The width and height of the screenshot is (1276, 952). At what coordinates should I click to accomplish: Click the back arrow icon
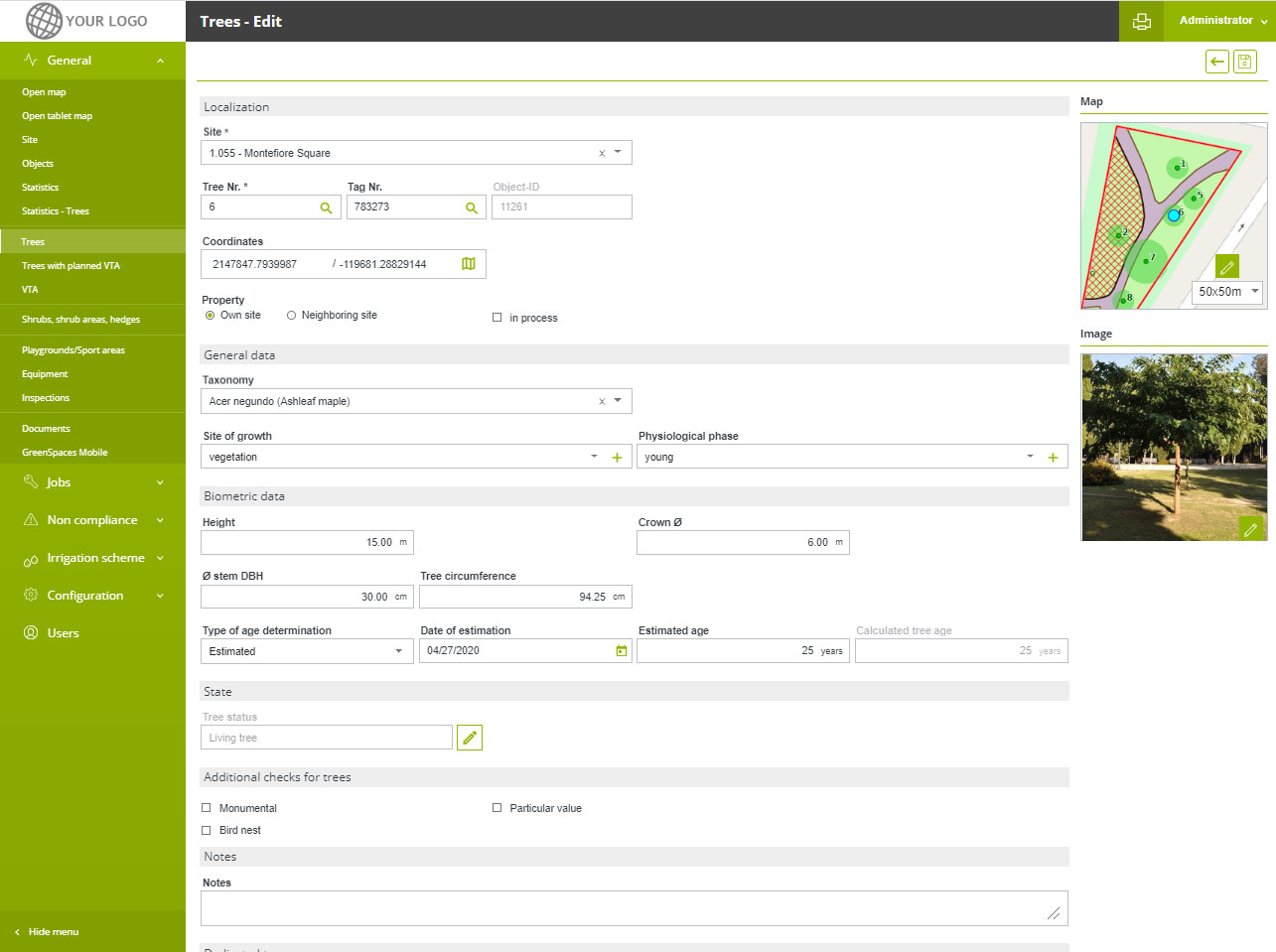(1216, 62)
